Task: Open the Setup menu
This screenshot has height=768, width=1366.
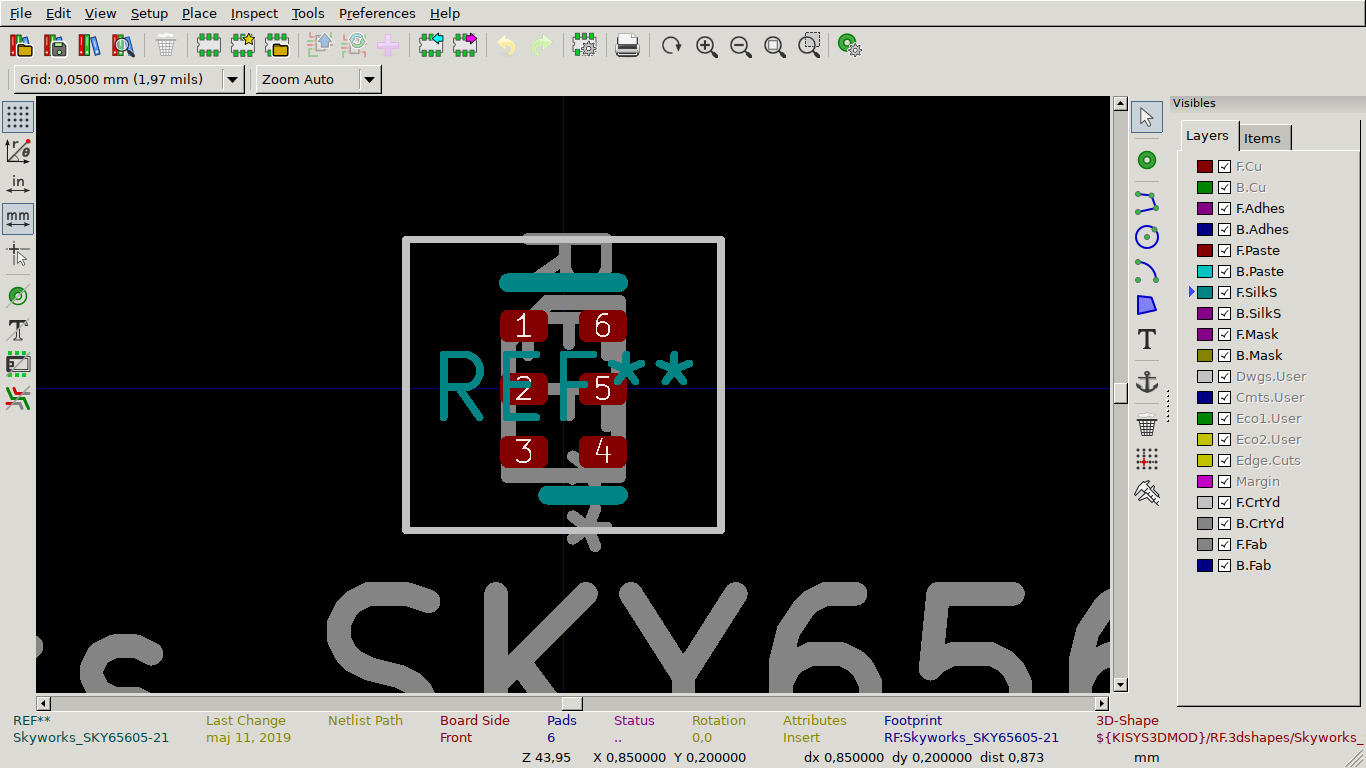Action: coord(149,13)
